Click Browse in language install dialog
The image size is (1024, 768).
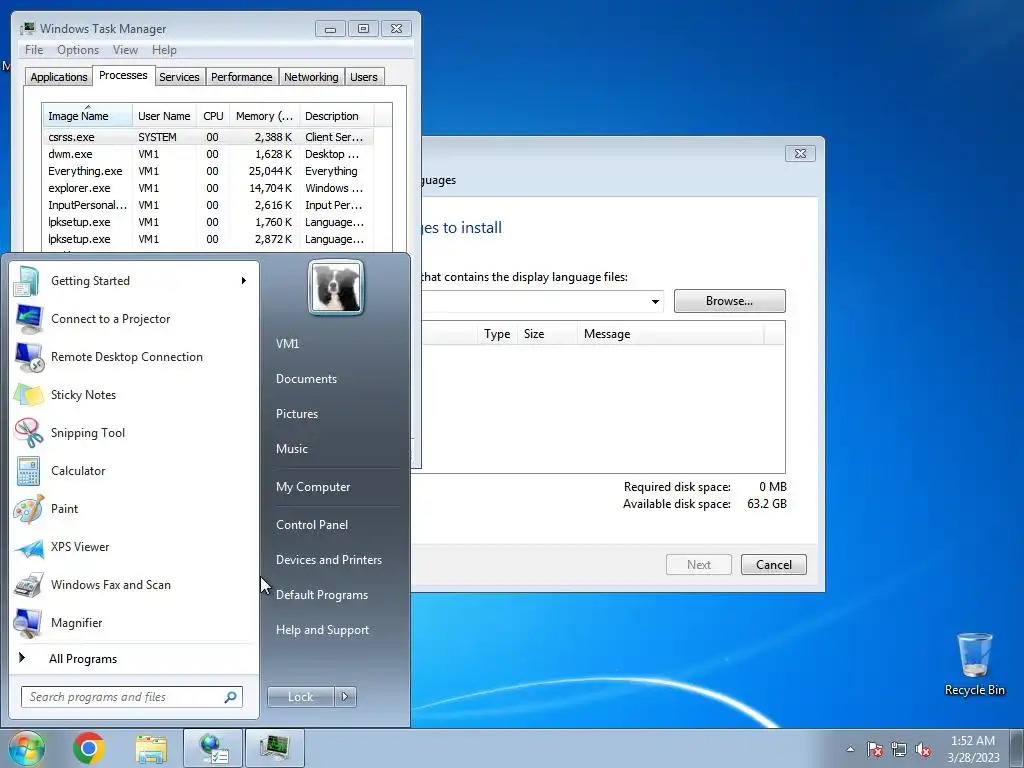729,301
